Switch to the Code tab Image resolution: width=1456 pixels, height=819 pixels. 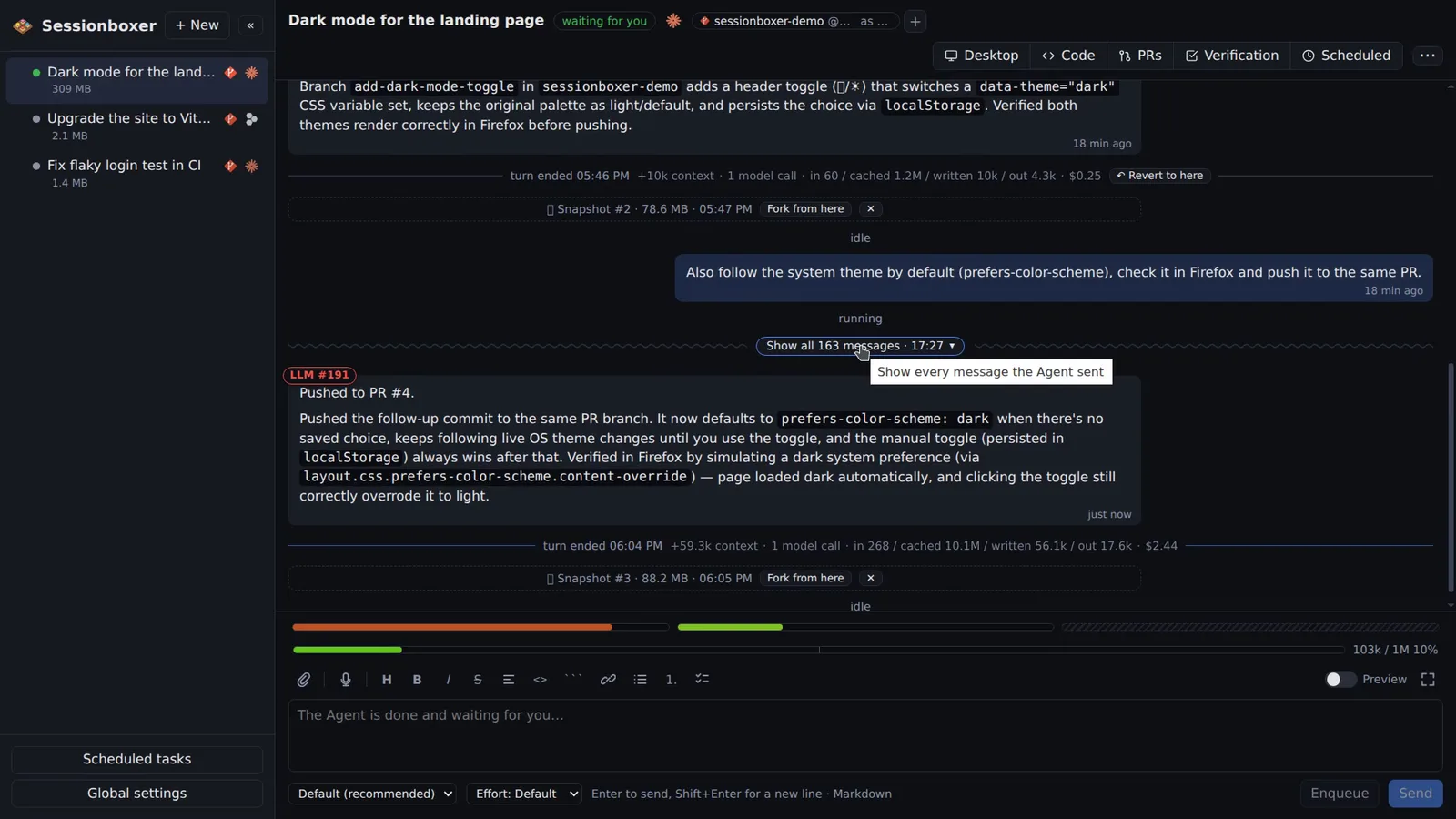(1068, 56)
